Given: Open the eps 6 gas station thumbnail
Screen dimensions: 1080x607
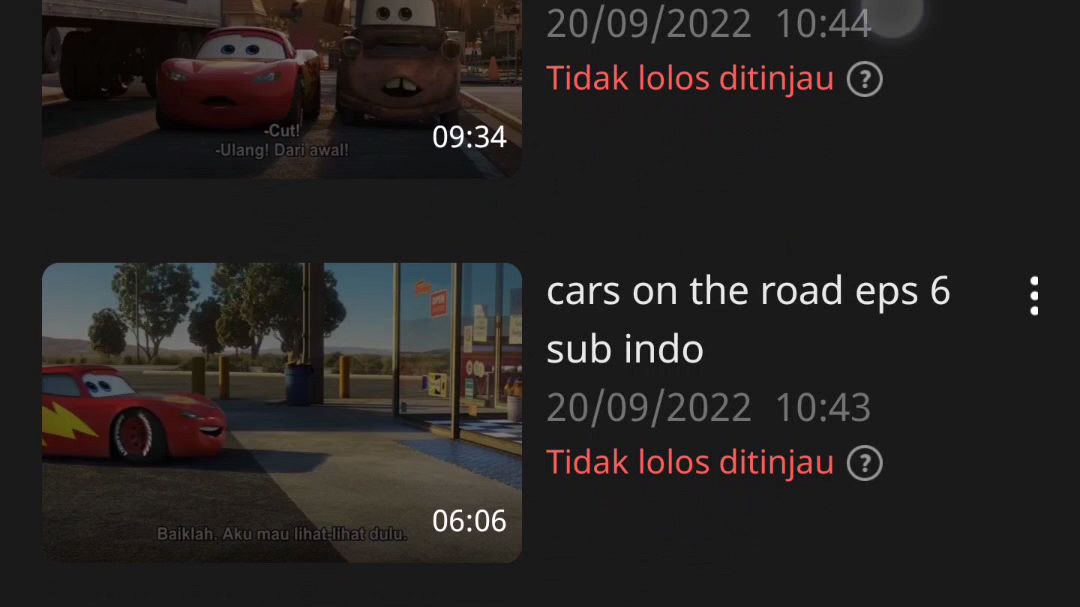Looking at the screenshot, I should click(282, 413).
